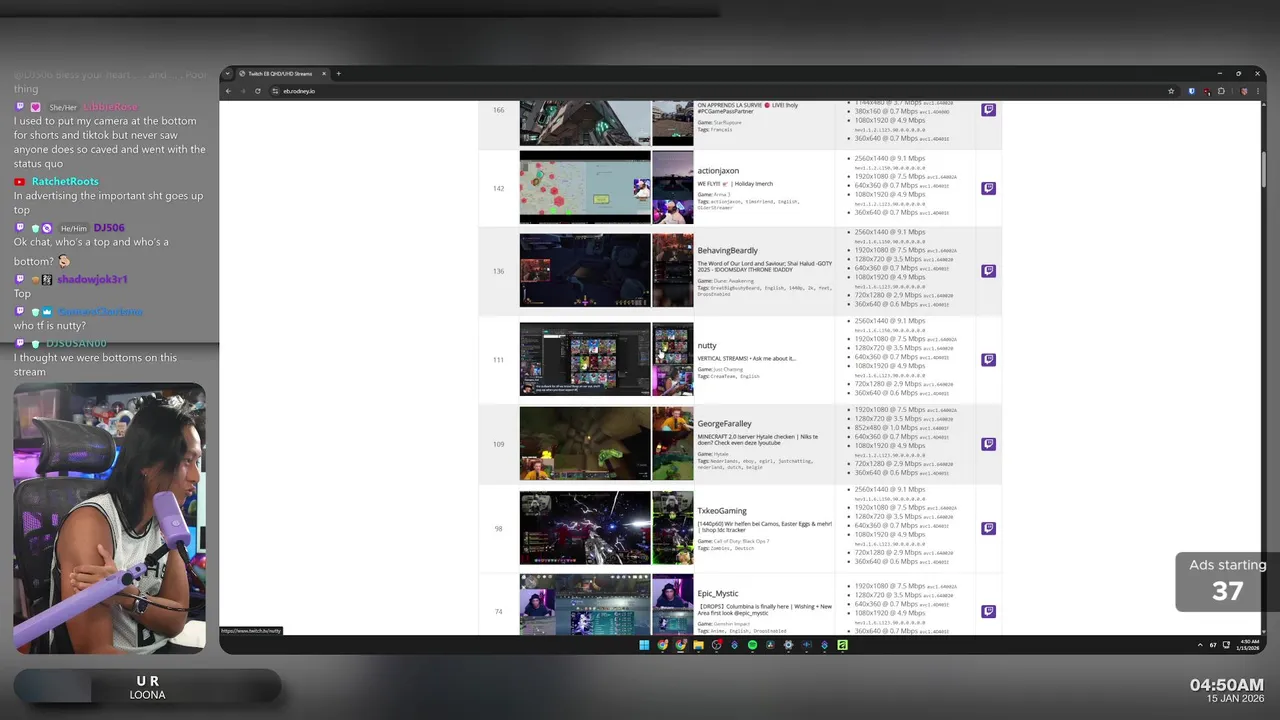This screenshot has height=720, width=1280.
Task: Open nutty's vertical stream thumbnail
Action: coord(672,359)
